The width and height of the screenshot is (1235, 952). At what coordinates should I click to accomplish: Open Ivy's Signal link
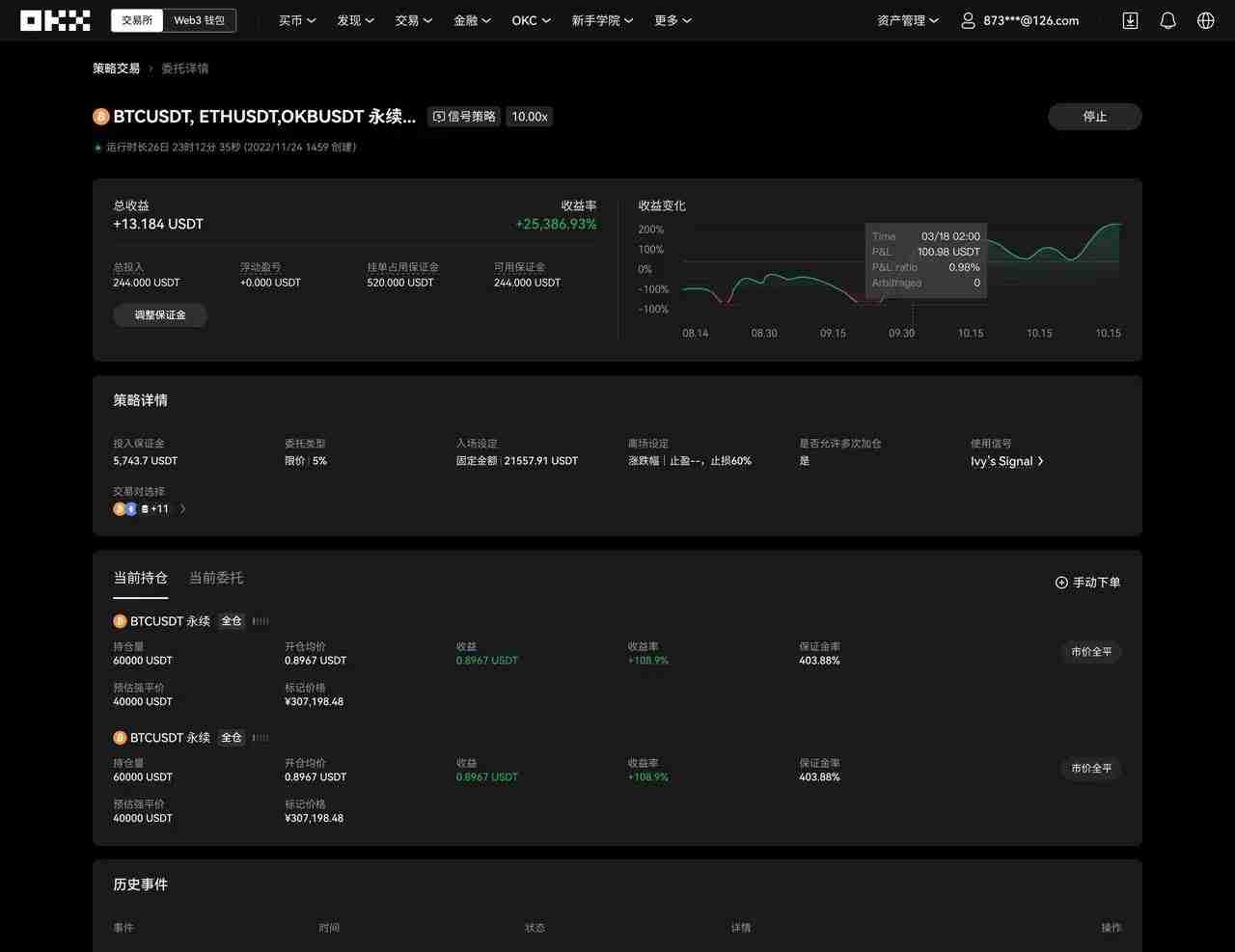pos(1006,461)
